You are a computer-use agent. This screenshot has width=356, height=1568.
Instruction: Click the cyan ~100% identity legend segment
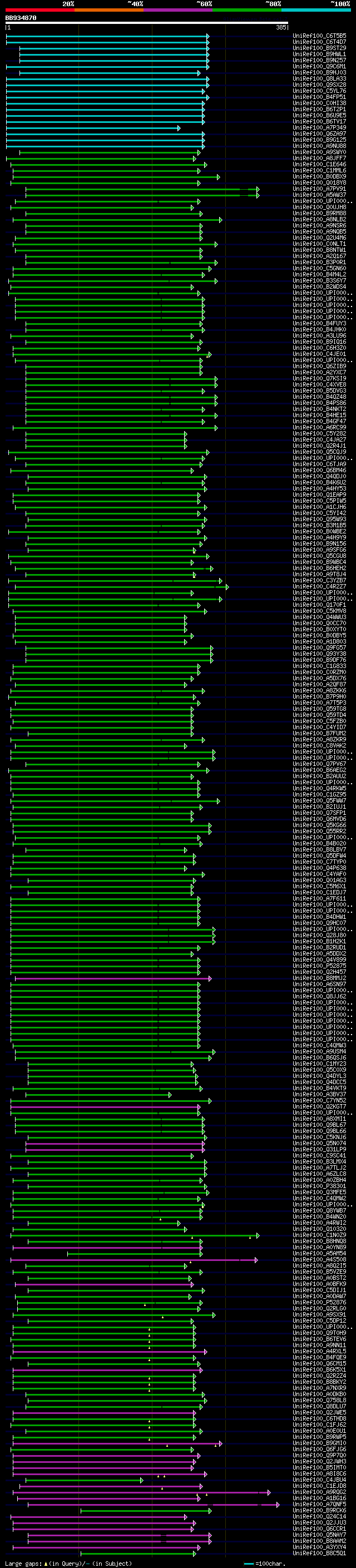tap(317, 10)
